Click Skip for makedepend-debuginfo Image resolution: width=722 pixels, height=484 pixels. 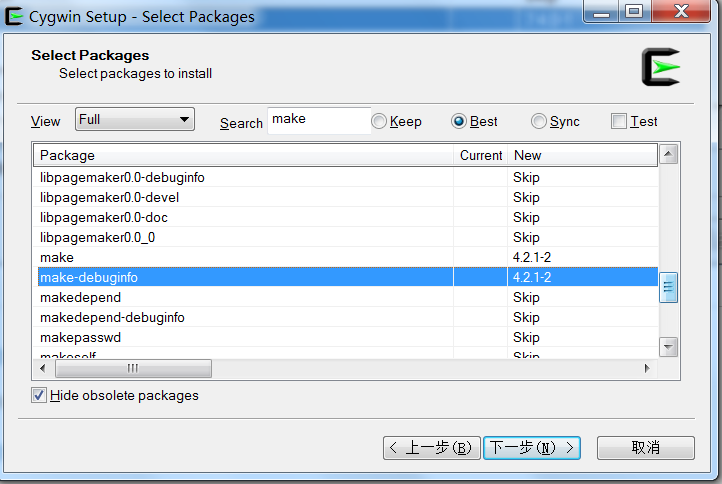click(x=526, y=317)
